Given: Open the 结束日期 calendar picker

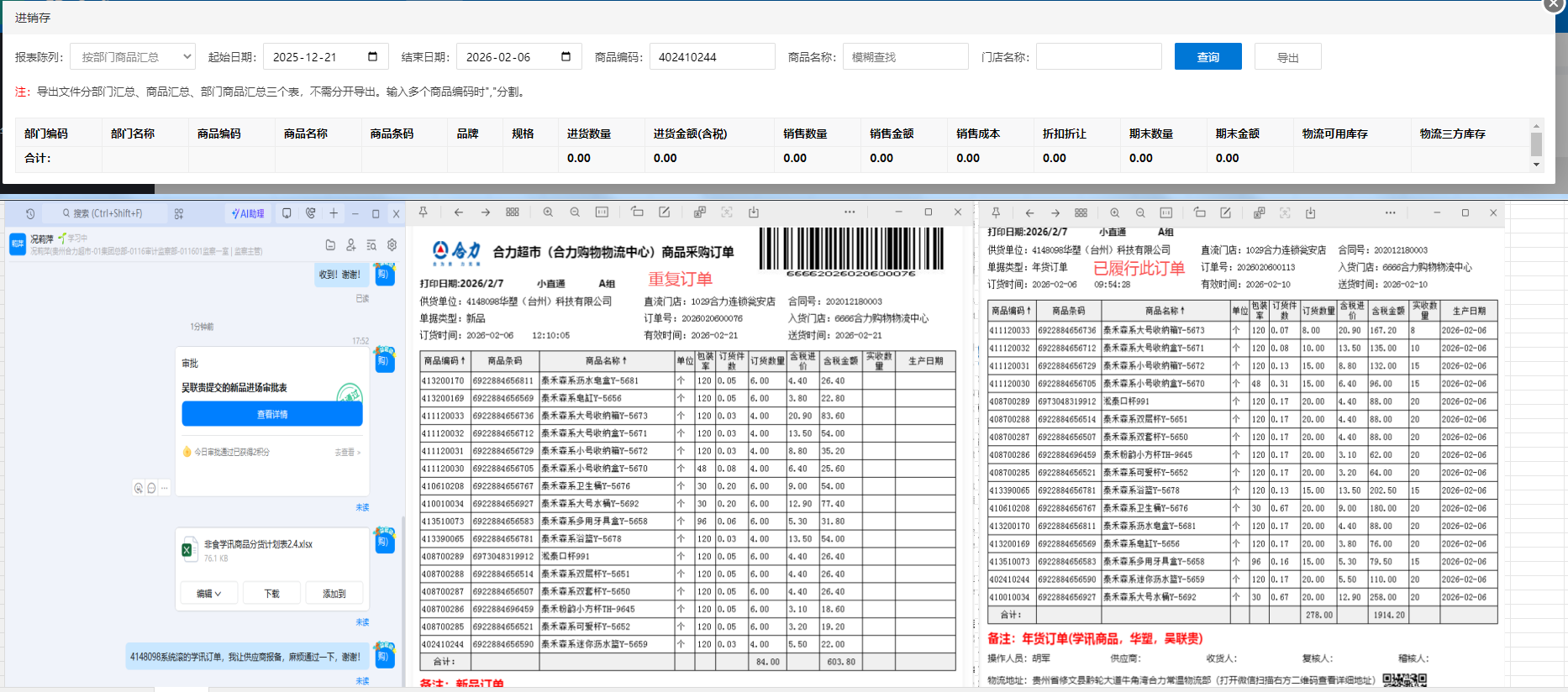Looking at the screenshot, I should click(x=566, y=57).
